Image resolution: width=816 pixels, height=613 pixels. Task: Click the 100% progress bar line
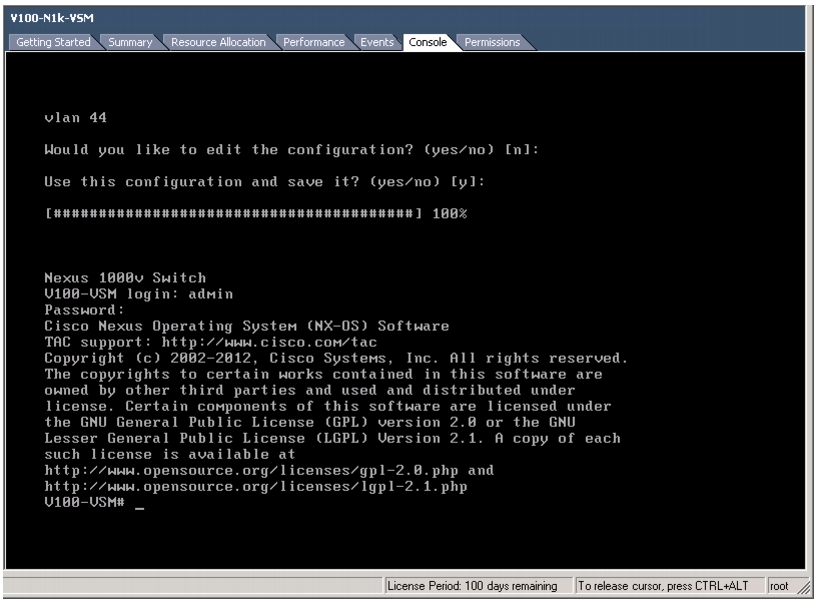256,213
